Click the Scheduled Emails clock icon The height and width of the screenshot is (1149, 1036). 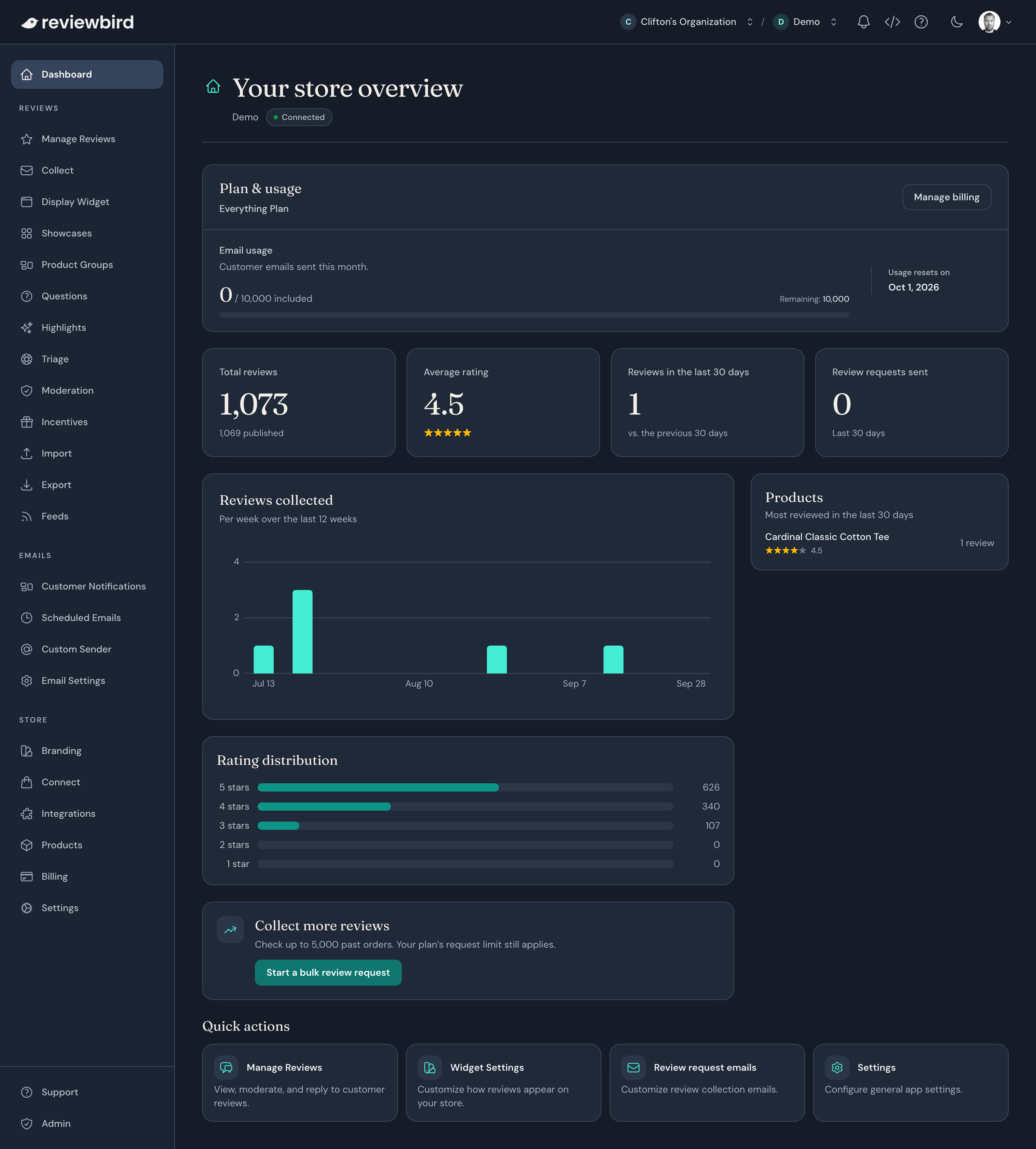[x=27, y=618]
